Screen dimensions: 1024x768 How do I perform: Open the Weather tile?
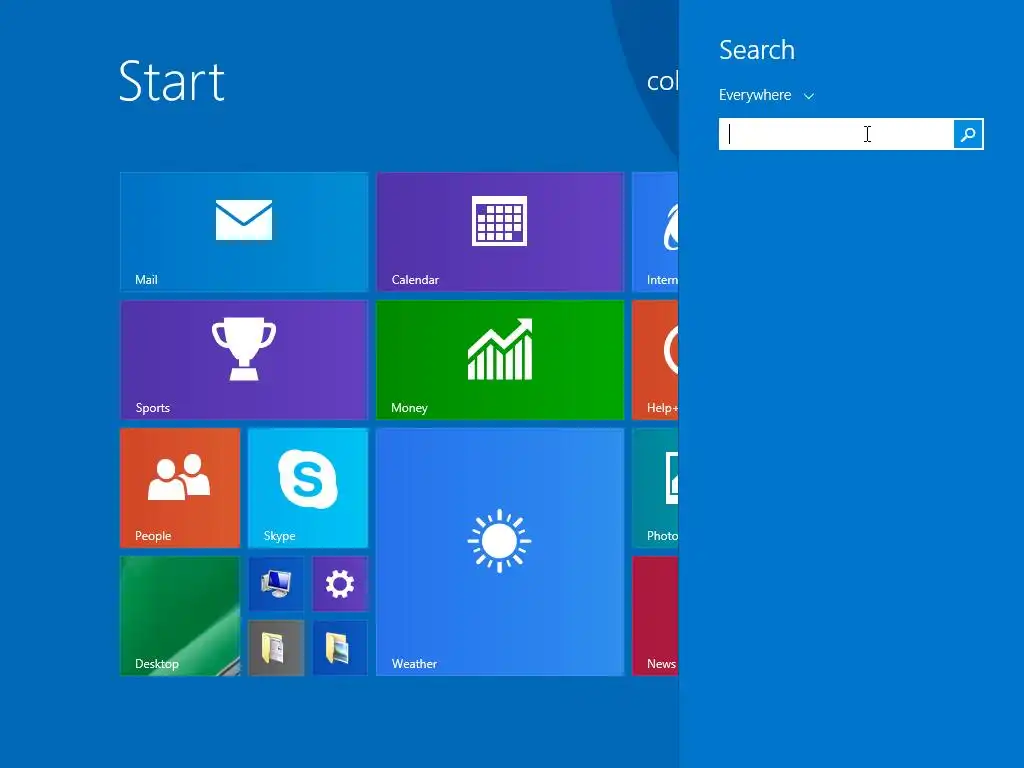[x=500, y=552]
